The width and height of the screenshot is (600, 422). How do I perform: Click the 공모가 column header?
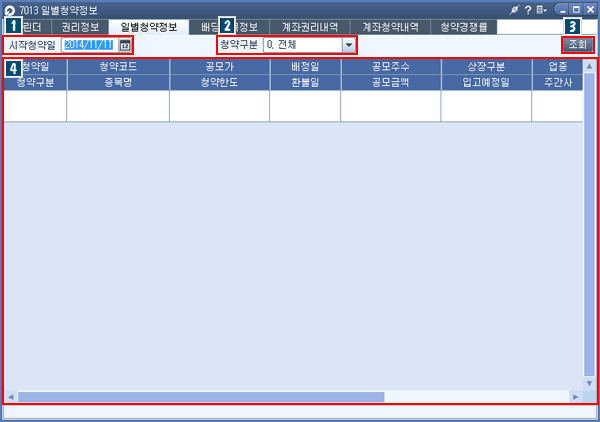tap(219, 67)
